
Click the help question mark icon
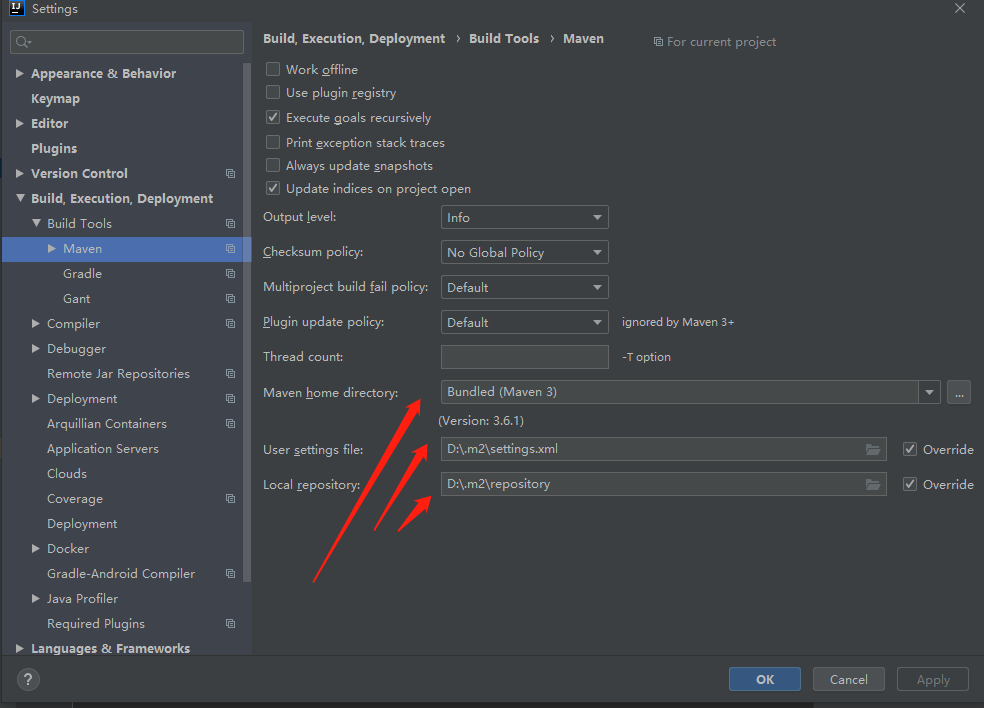[27, 680]
